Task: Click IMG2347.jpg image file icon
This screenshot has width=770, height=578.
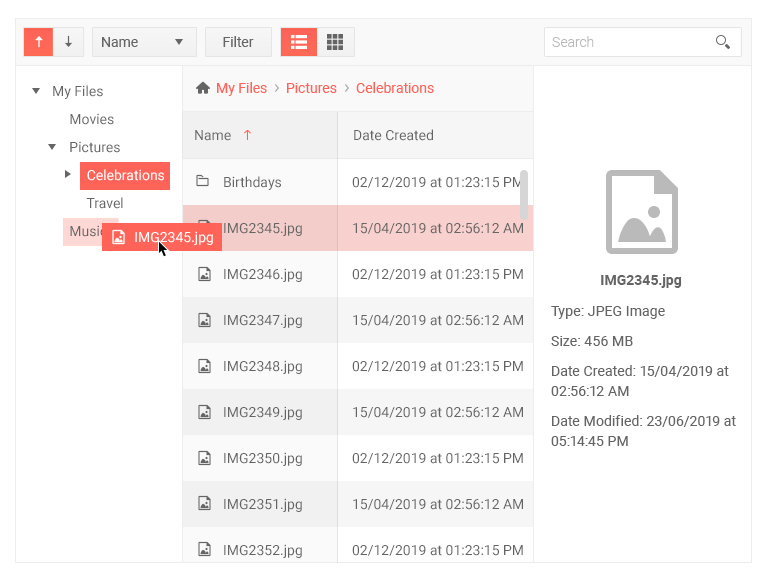Action: pos(204,320)
